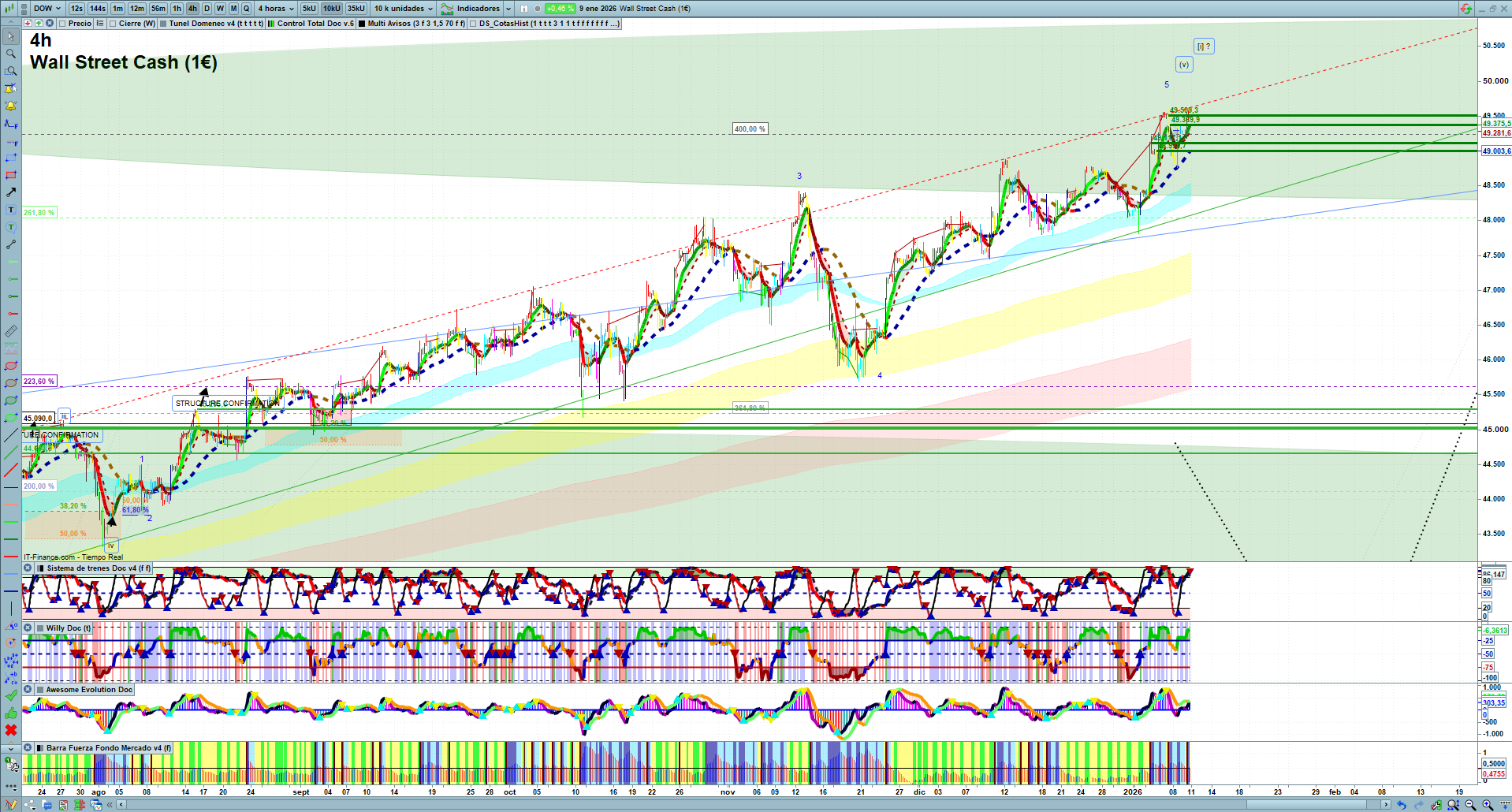Open the Indicadores button
Image resolution: width=1512 pixels, height=812 pixels.
click(x=476, y=9)
